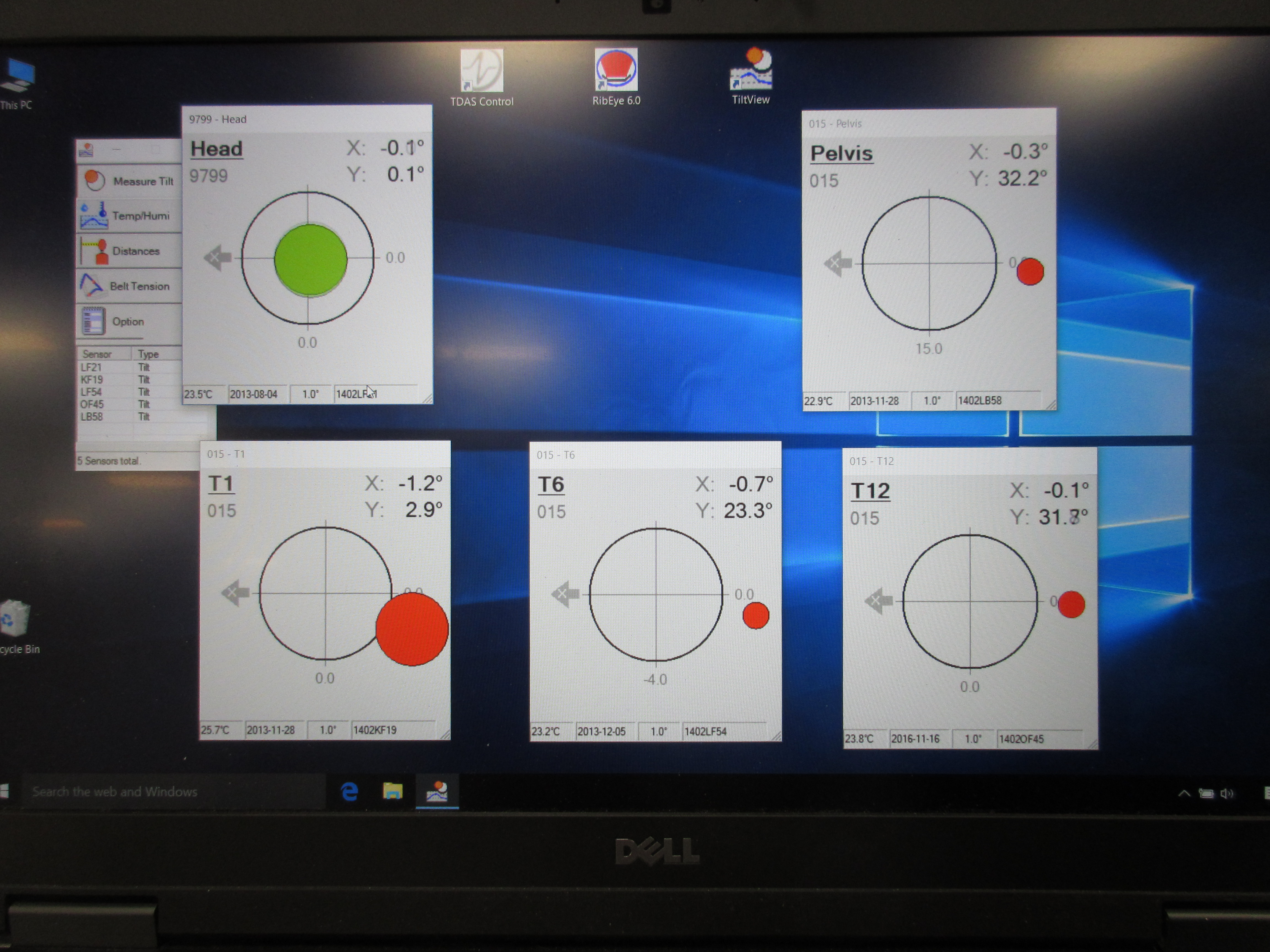Click serial 1402KF19 in T1 status bar
The image size is (1270, 952).
[393, 730]
